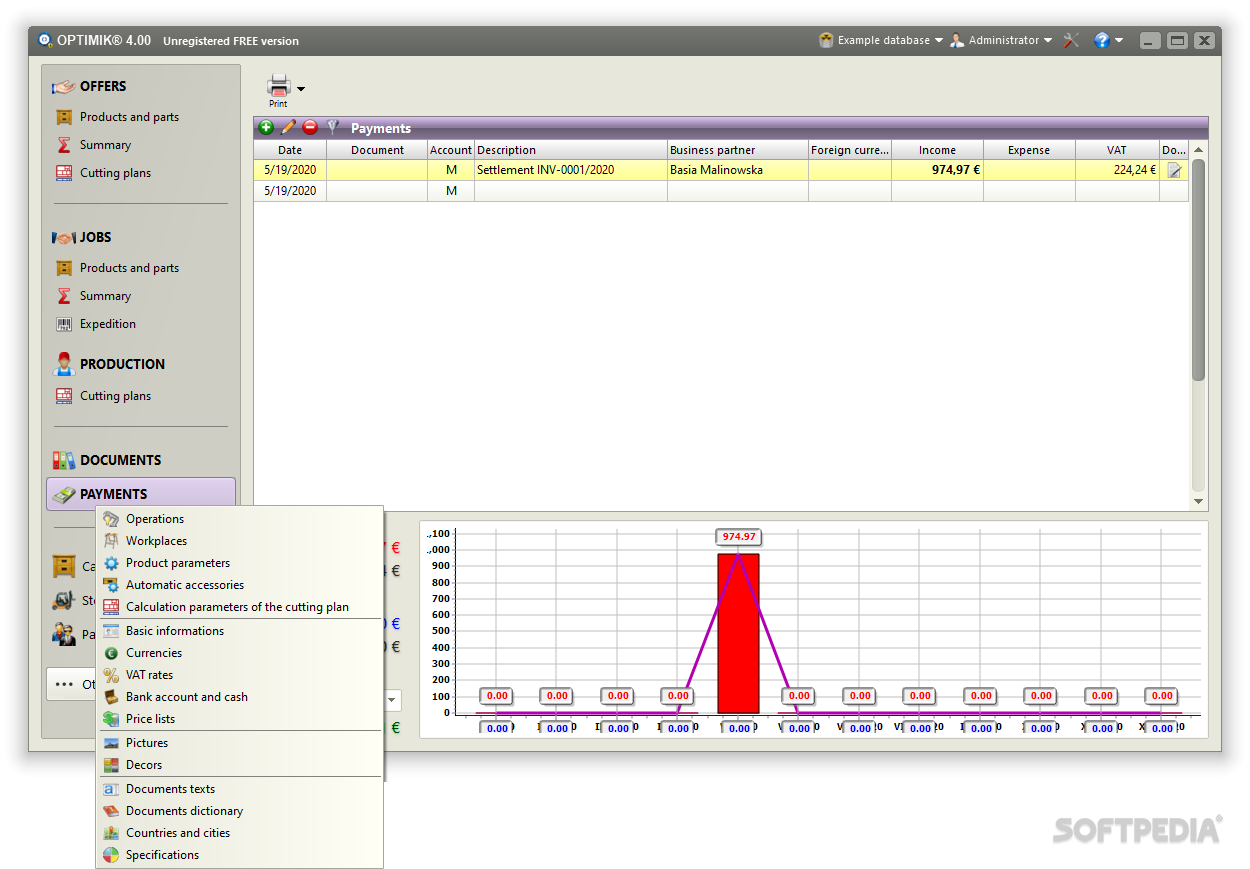Click the Decors icon in menu
Screen dimensions: 1250x869
click(111, 765)
